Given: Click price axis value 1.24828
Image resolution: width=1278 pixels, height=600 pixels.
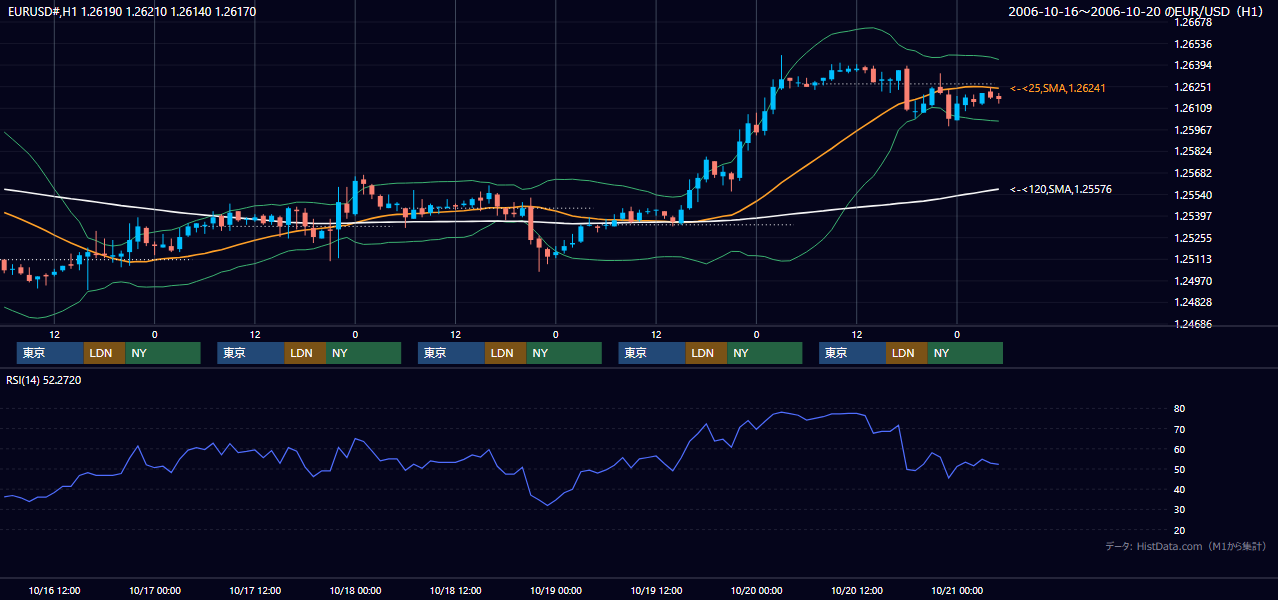Looking at the screenshot, I should tap(1193, 302).
